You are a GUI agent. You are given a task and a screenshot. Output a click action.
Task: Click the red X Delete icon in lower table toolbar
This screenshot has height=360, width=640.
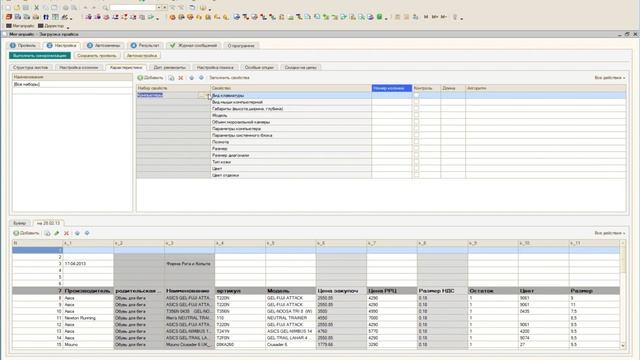67,233
